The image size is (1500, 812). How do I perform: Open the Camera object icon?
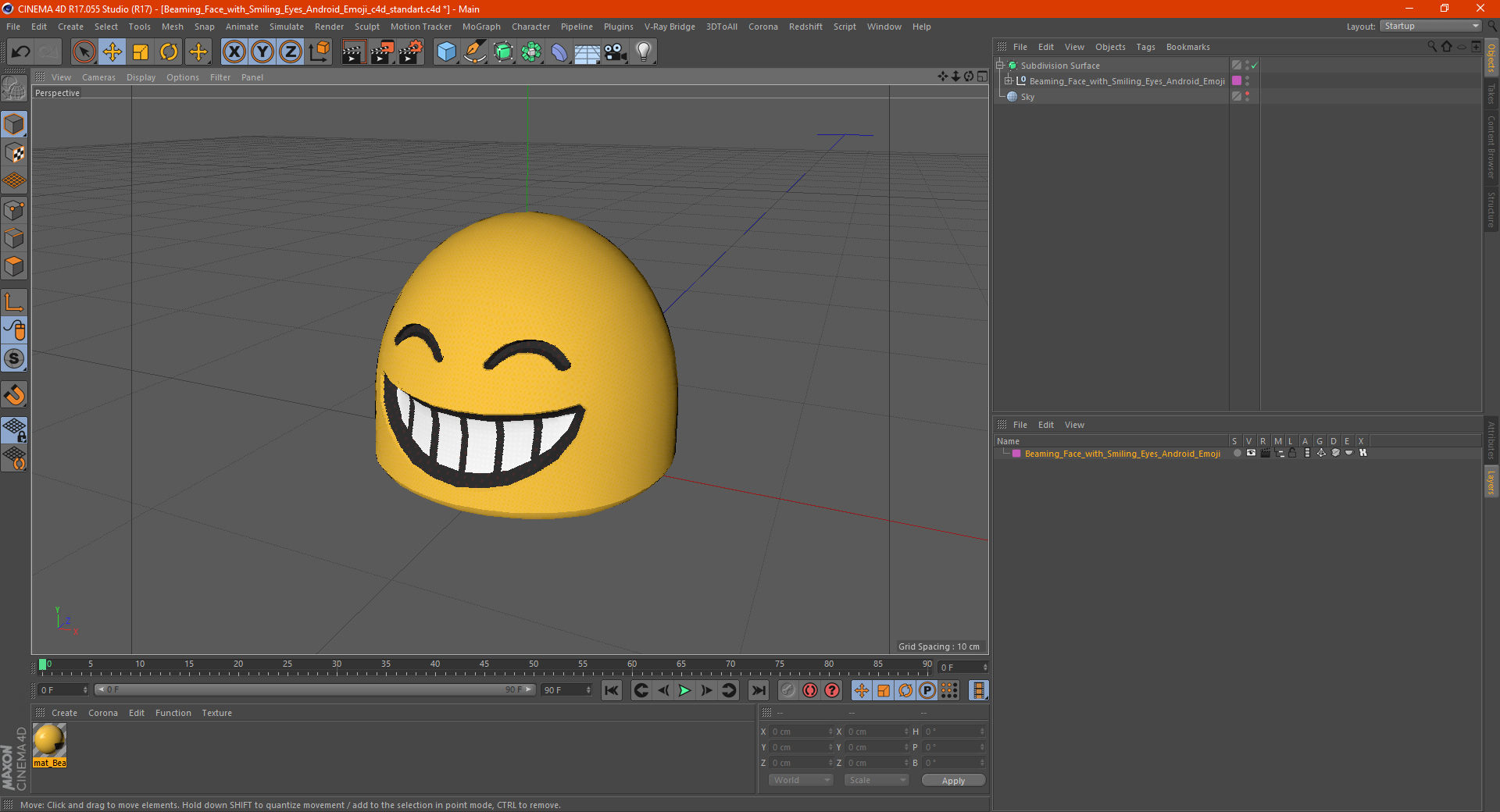pyautogui.click(x=615, y=52)
